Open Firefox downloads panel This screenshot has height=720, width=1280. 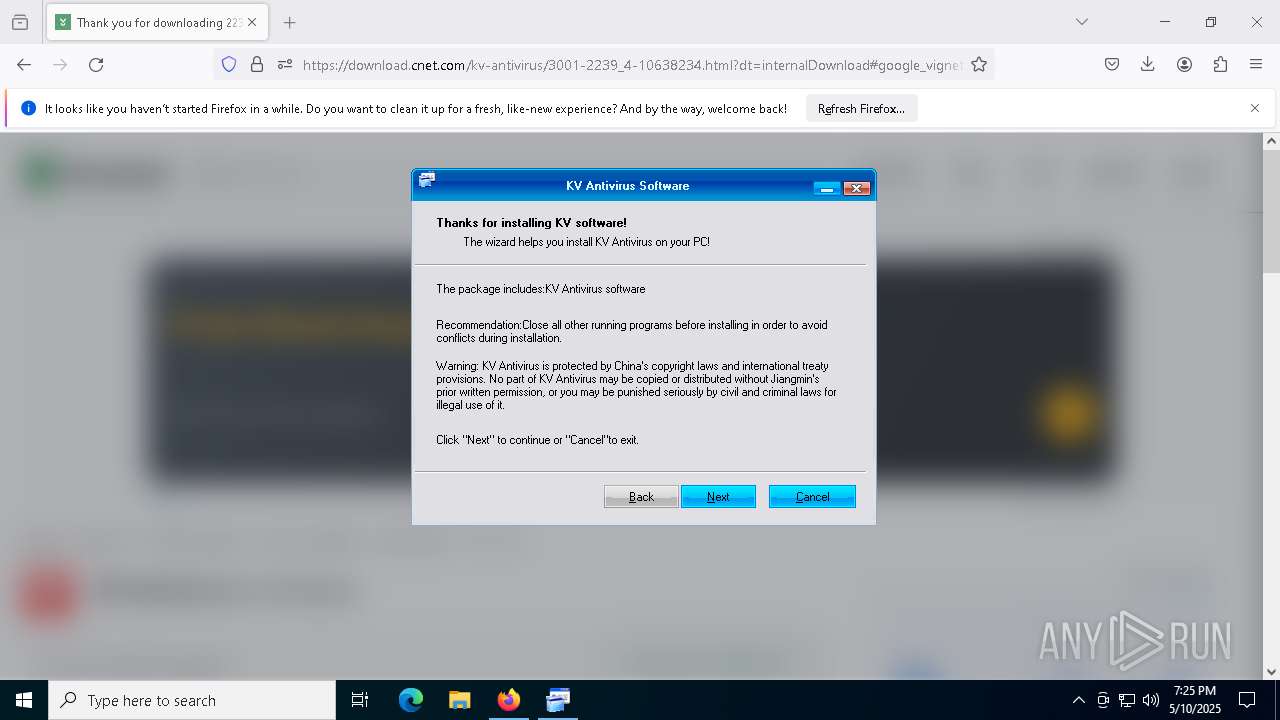pos(1148,64)
